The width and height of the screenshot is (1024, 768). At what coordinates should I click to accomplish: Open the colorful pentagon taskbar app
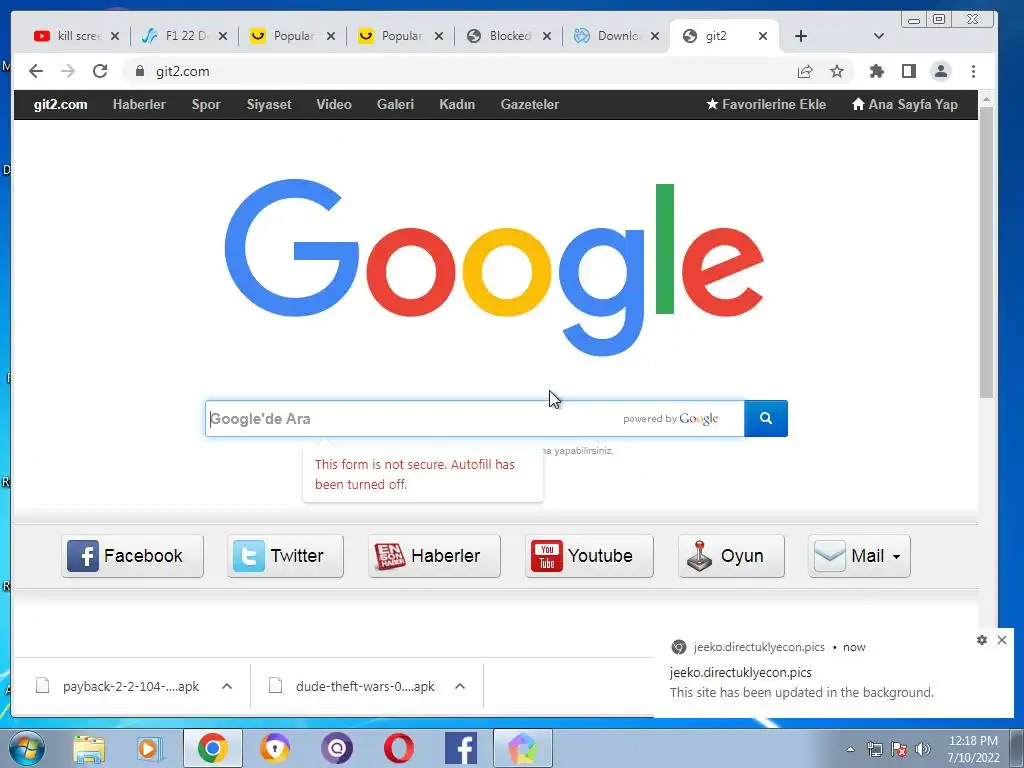[x=522, y=748]
